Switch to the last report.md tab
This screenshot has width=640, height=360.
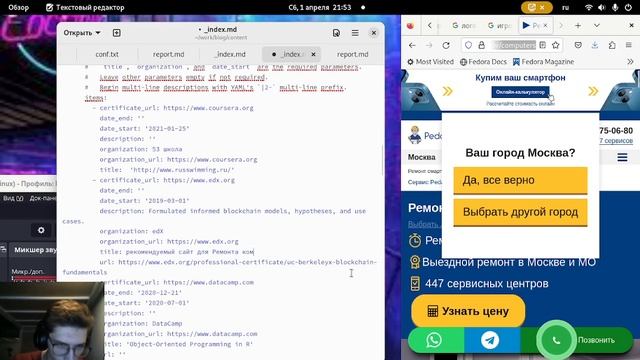[353, 54]
